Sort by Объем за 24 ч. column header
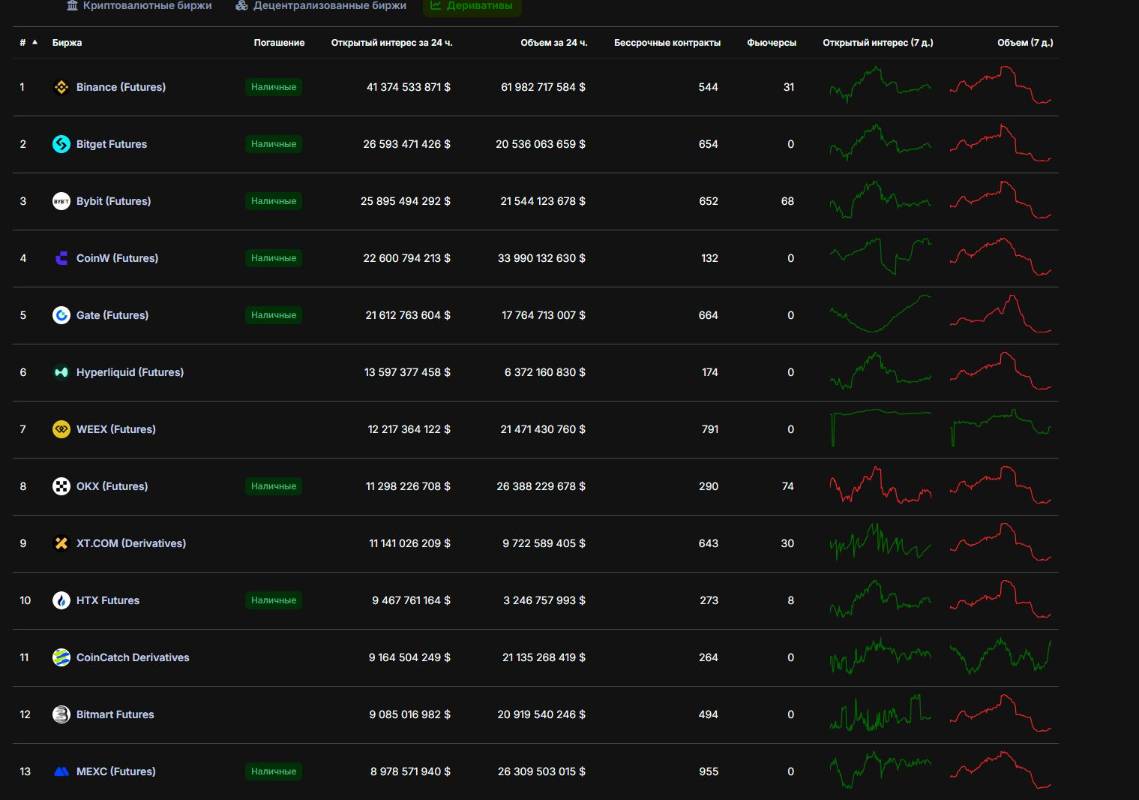The width and height of the screenshot is (1139, 800). (553, 43)
